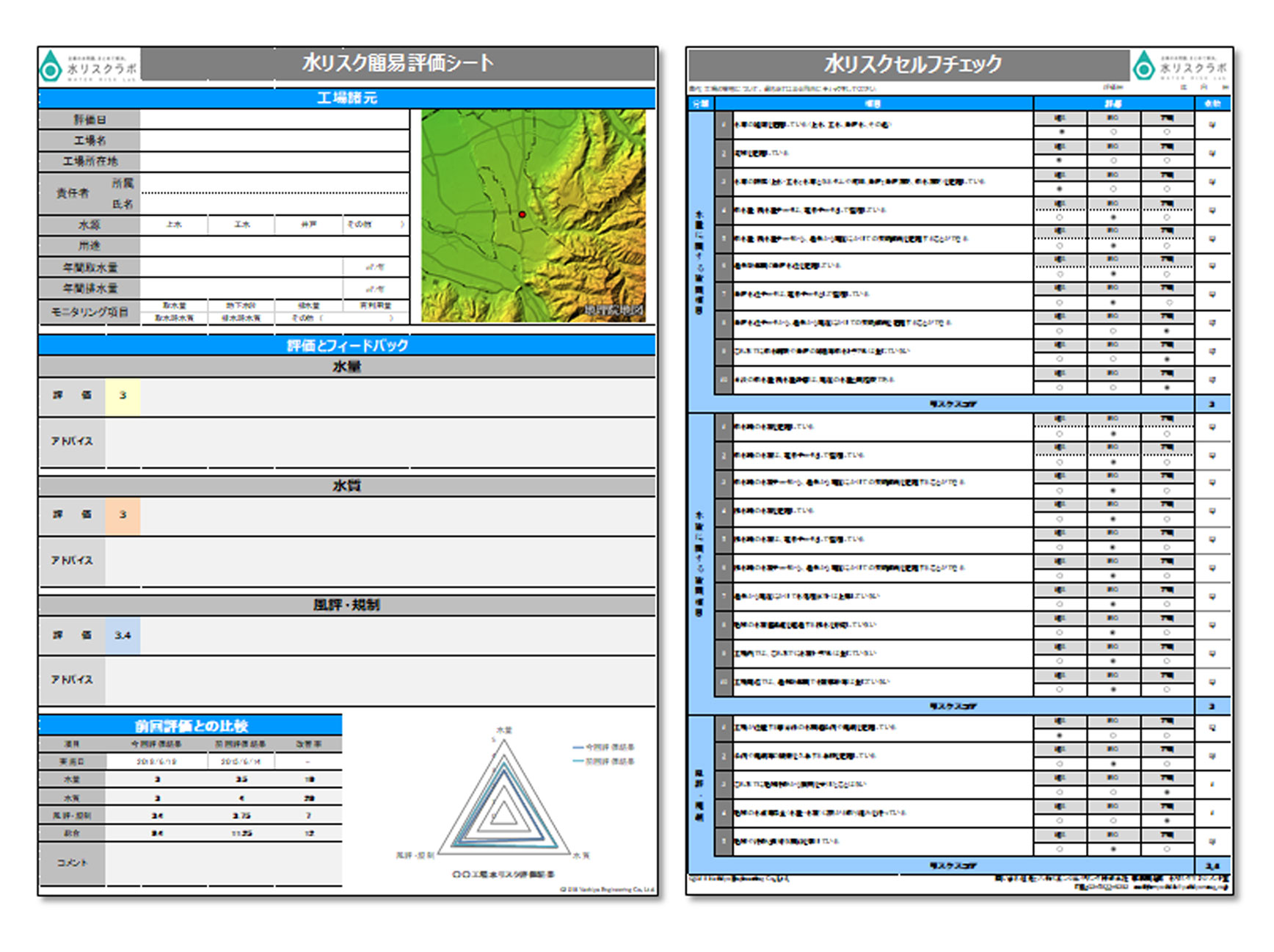1274x952 pixels.
Task: Click the triangular radar chart of risk results
Action: coord(504,797)
